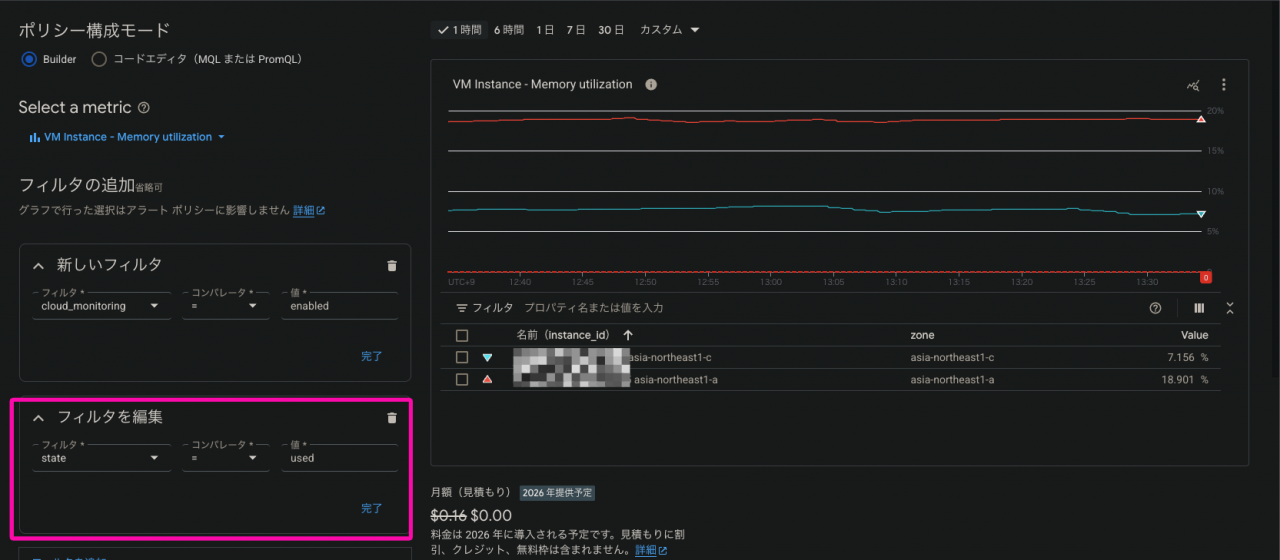Image resolution: width=1280 pixels, height=560 pixels.
Task: Tick the select-all checkbox in the legend header
Action: click(462, 335)
